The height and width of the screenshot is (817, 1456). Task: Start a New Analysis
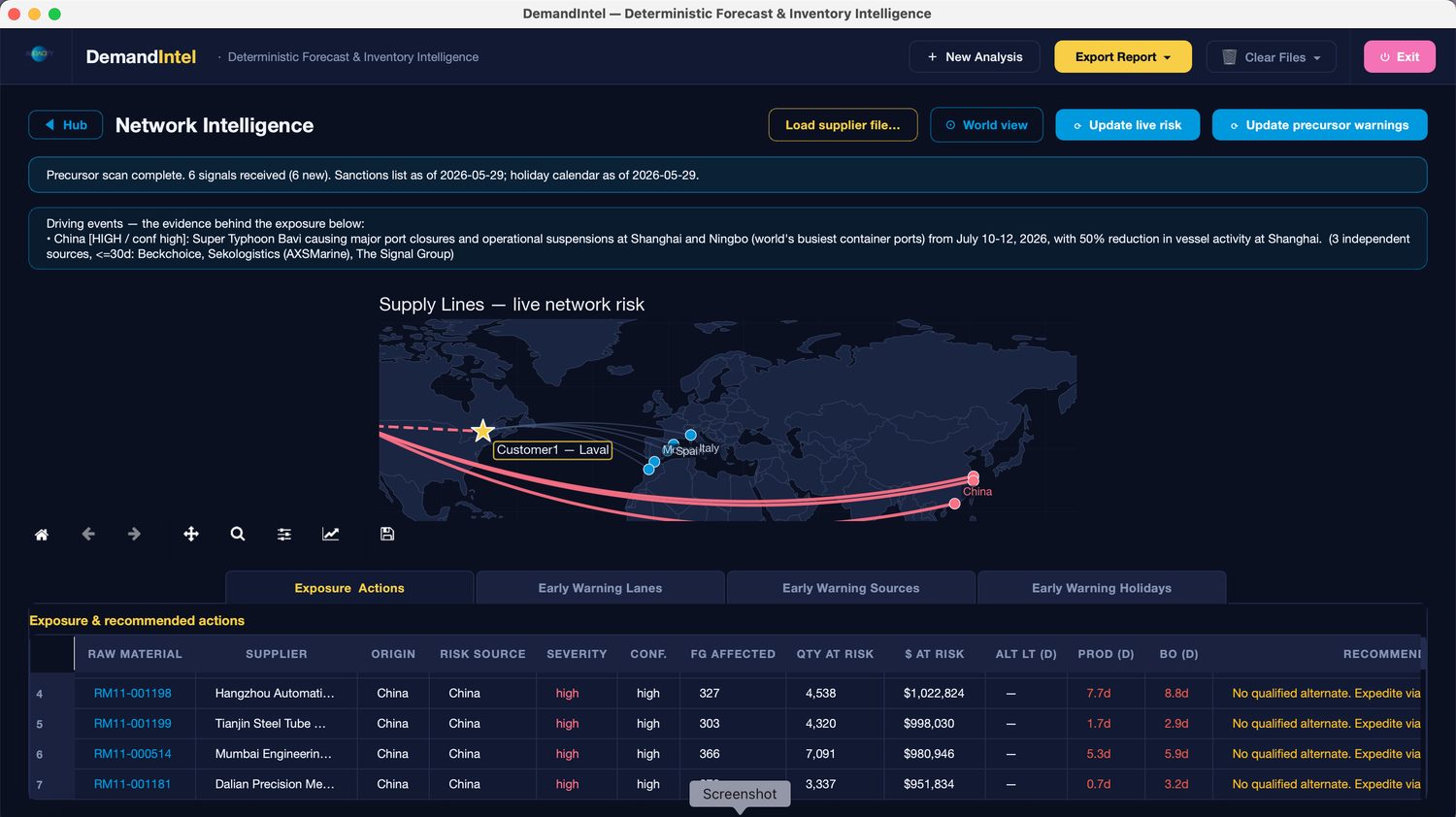tap(975, 56)
